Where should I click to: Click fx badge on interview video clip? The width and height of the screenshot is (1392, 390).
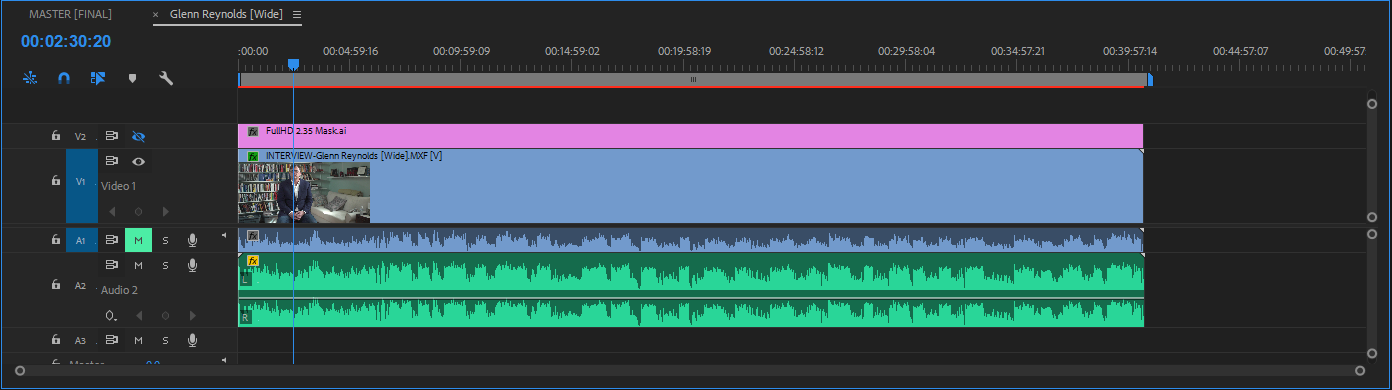point(253,156)
